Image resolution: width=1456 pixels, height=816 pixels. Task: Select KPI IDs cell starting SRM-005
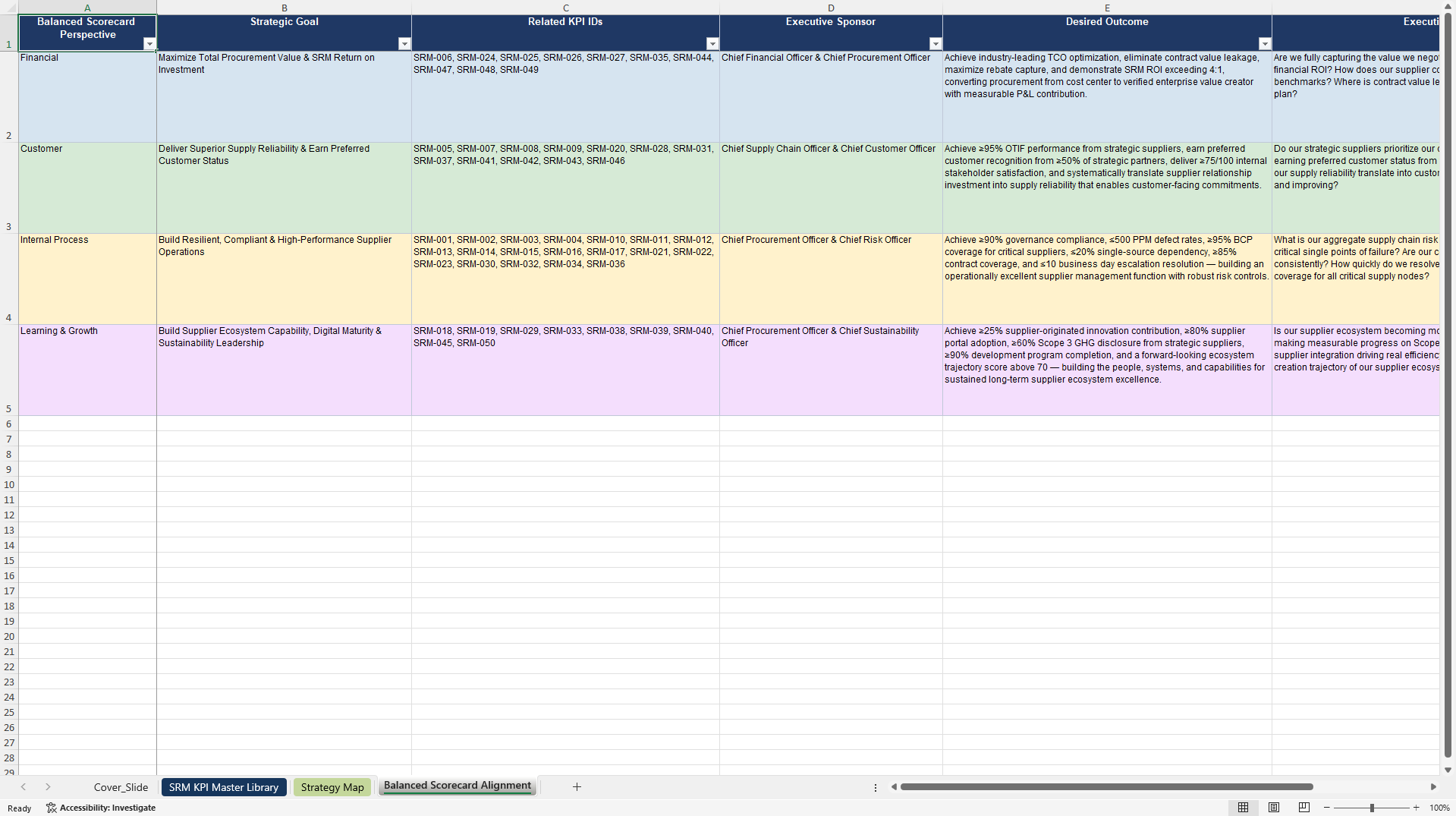pyautogui.click(x=565, y=188)
